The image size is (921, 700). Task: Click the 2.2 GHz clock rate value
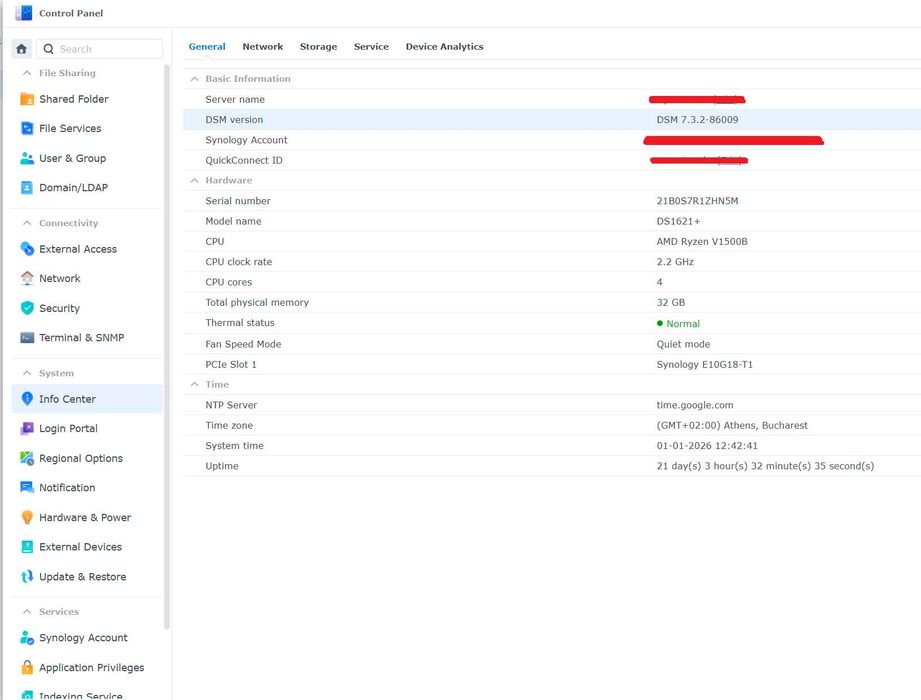click(x=675, y=262)
